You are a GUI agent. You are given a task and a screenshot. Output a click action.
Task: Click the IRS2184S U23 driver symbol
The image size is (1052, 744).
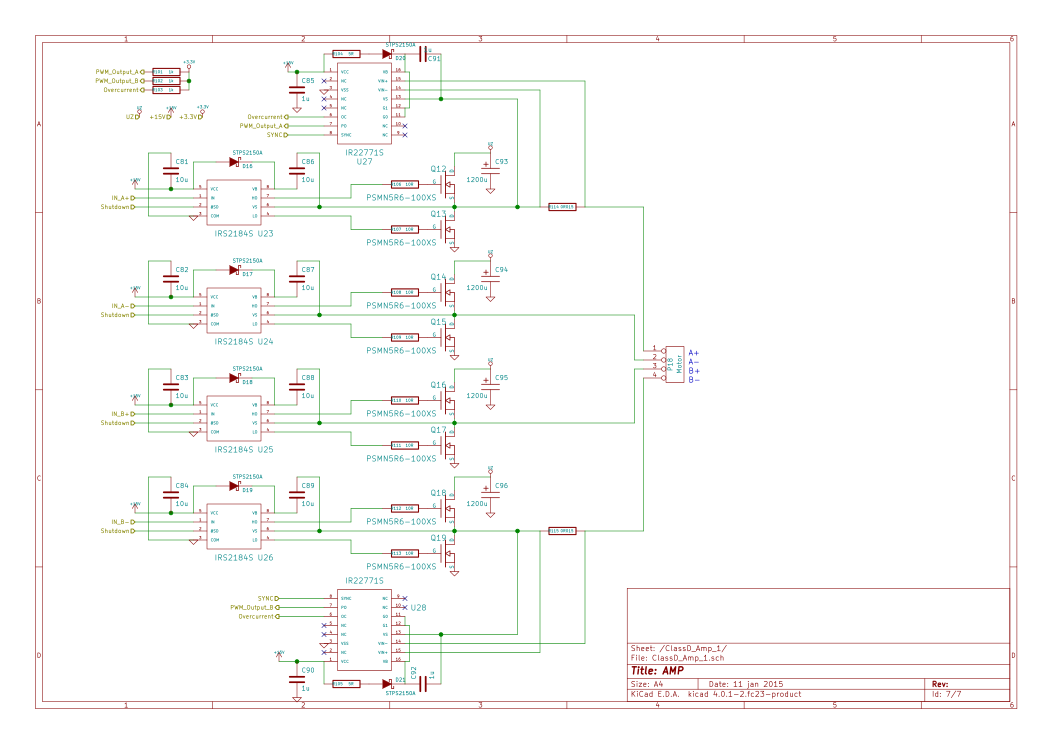click(x=233, y=202)
